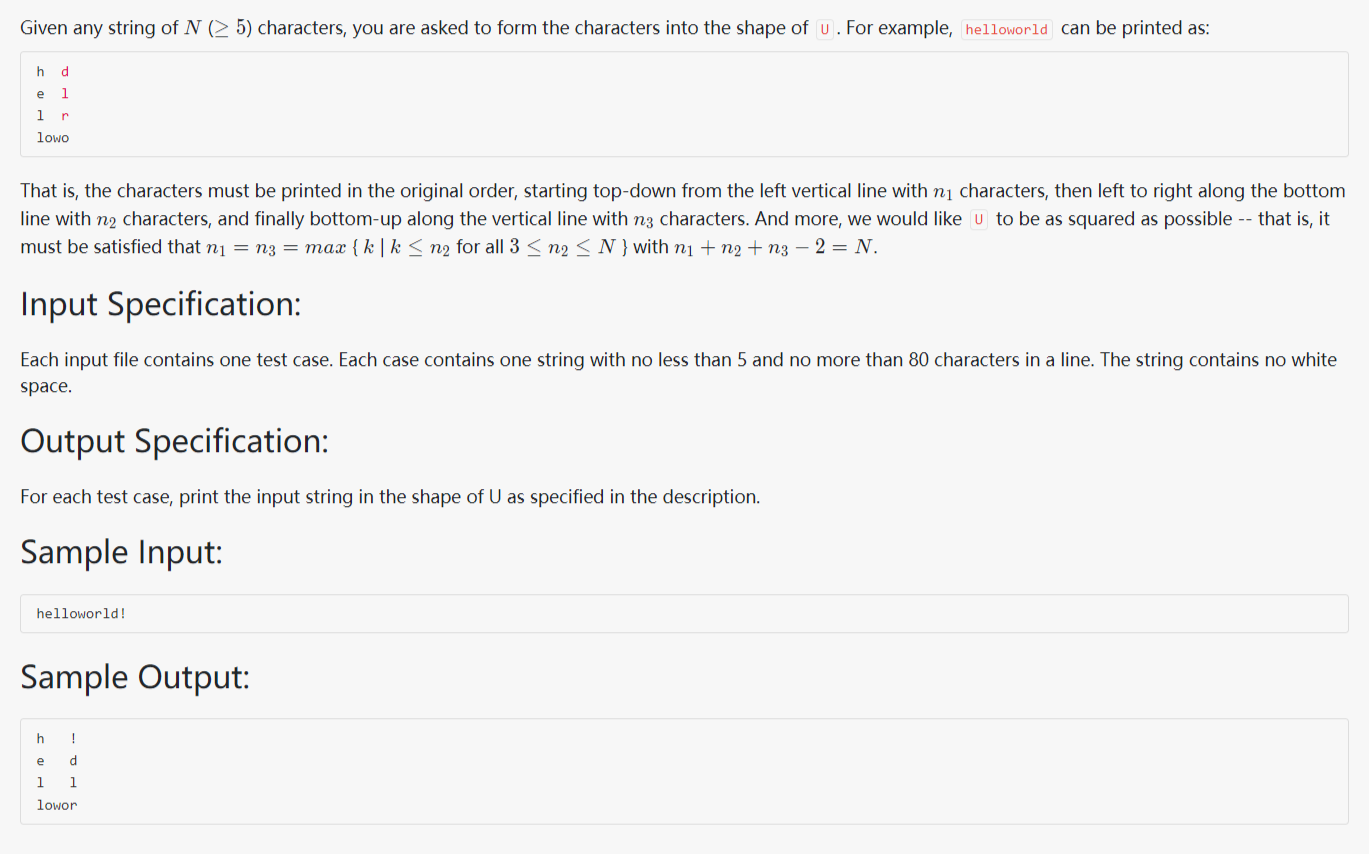Image resolution: width=1371 pixels, height=854 pixels.
Task: Click "lowo" in the example code block
Action: coord(53,137)
